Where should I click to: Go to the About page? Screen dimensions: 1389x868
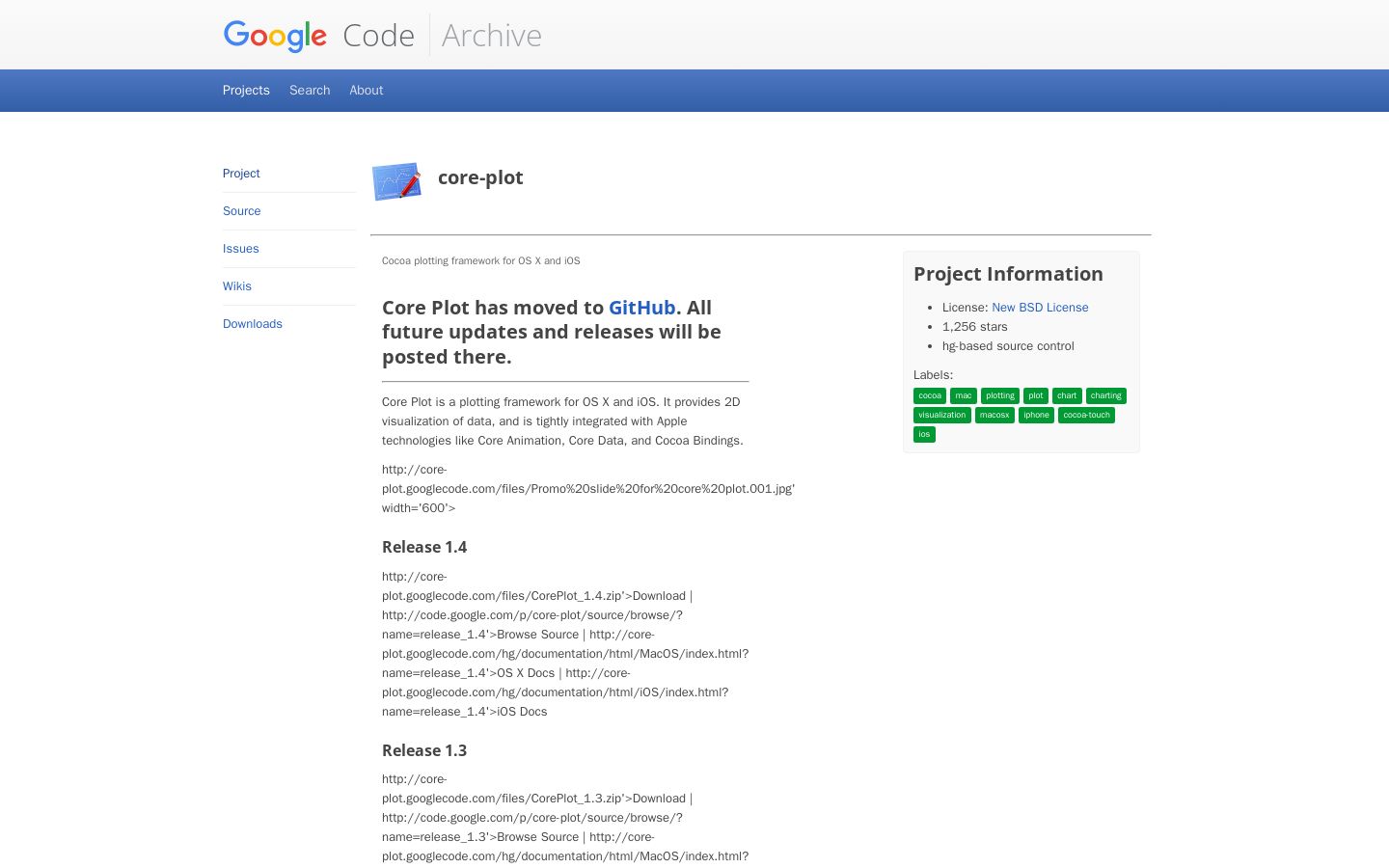point(367,91)
